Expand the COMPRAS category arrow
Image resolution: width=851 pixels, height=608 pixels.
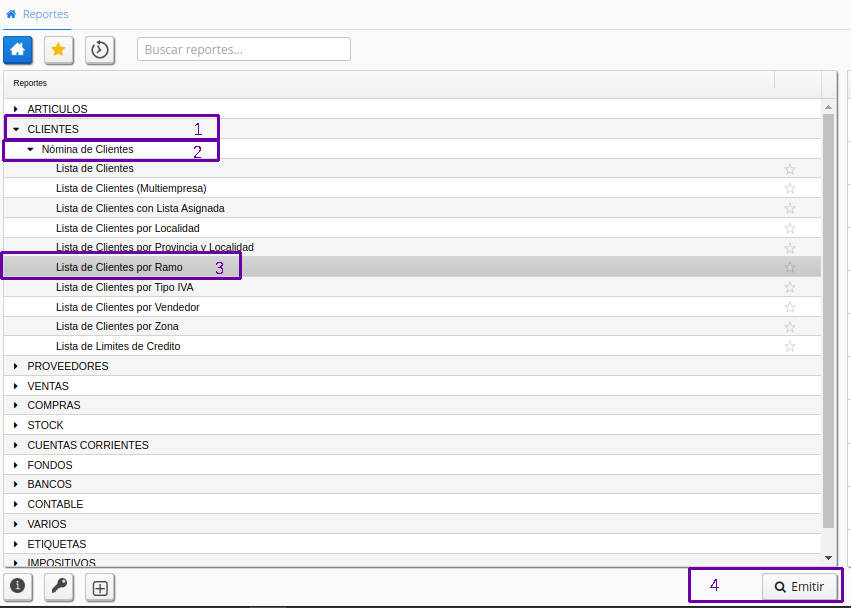(16, 406)
